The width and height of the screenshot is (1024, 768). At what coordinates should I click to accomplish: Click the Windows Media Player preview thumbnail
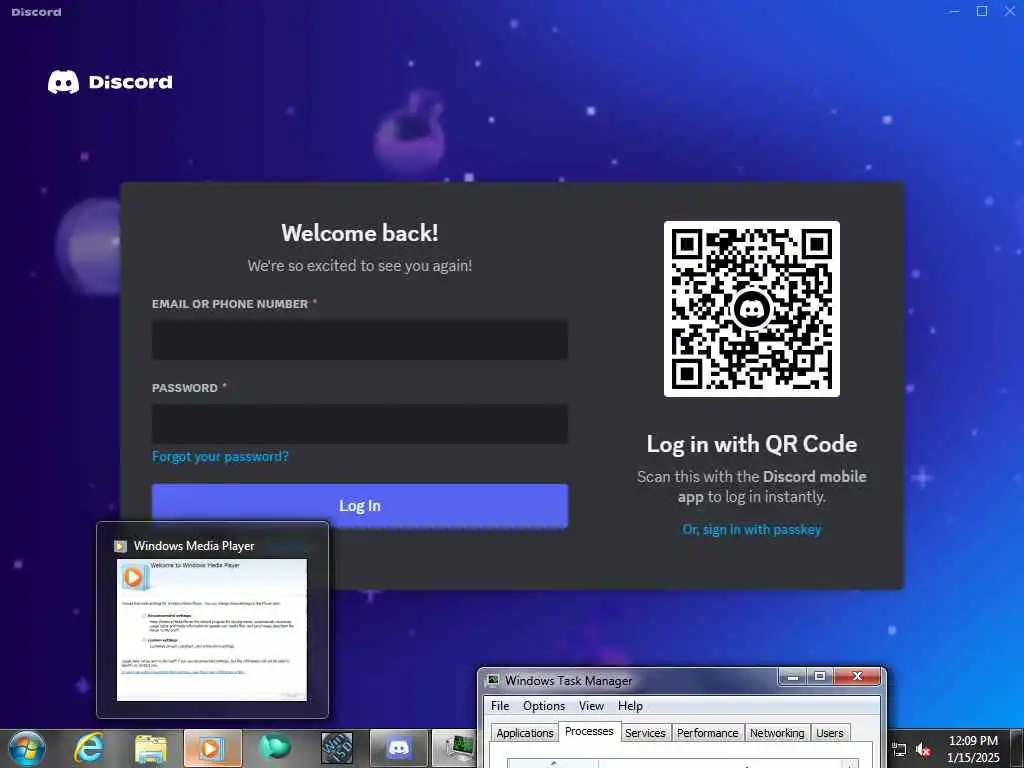pos(212,630)
